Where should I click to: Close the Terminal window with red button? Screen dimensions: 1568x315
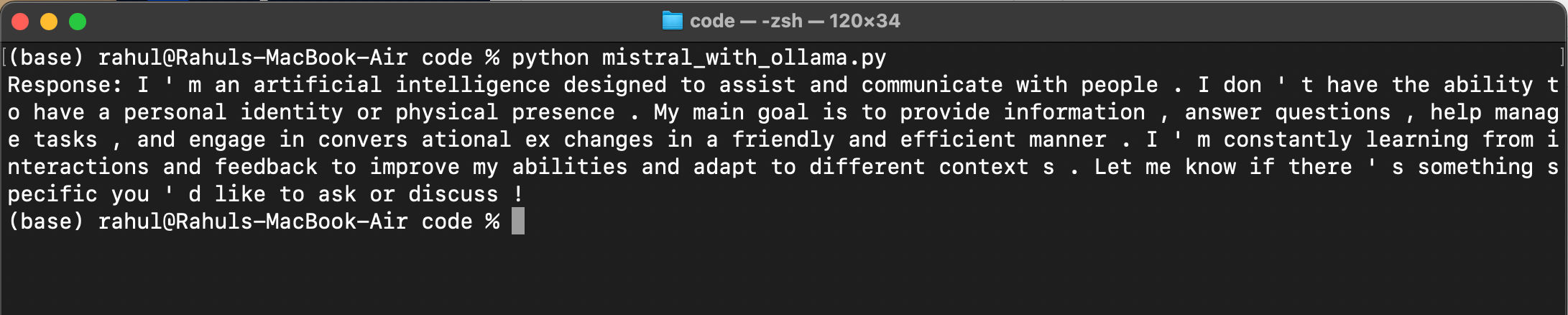(20, 22)
